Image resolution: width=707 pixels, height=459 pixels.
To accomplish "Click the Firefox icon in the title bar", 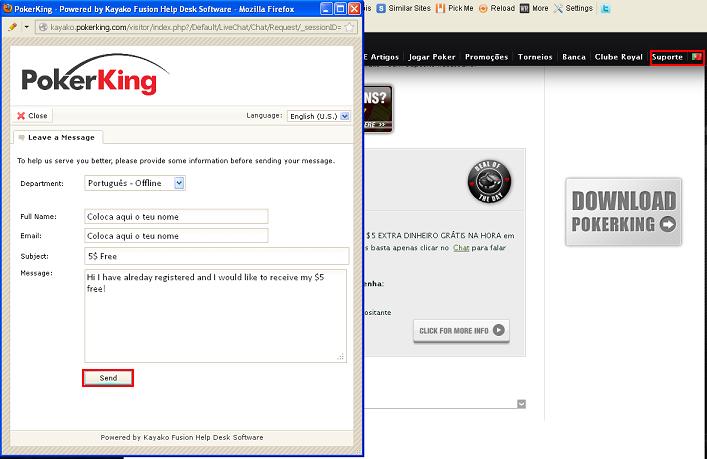I will coord(8,8).
